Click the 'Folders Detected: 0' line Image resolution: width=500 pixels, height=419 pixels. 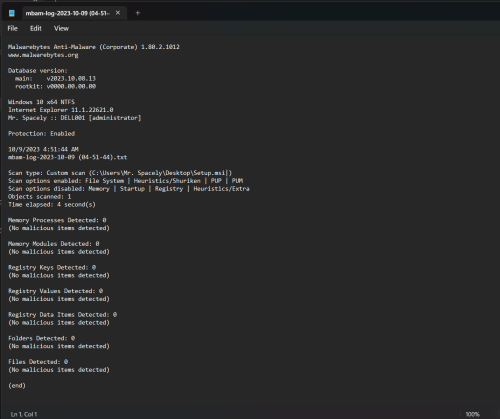click(41, 338)
